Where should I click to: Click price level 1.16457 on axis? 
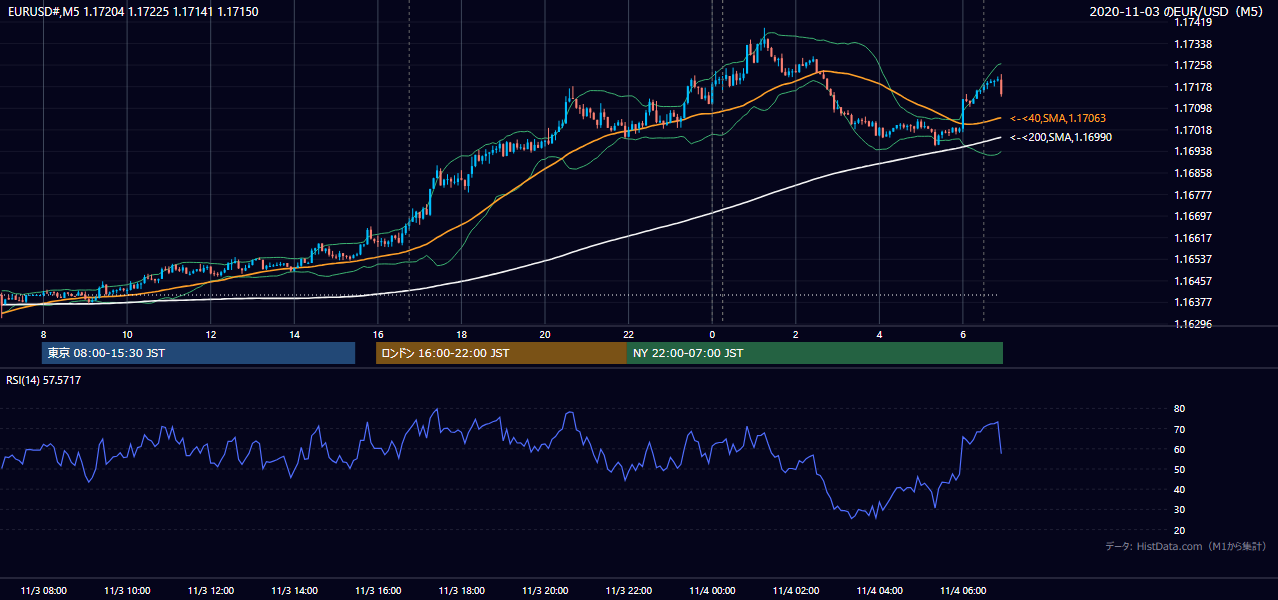(1193, 281)
